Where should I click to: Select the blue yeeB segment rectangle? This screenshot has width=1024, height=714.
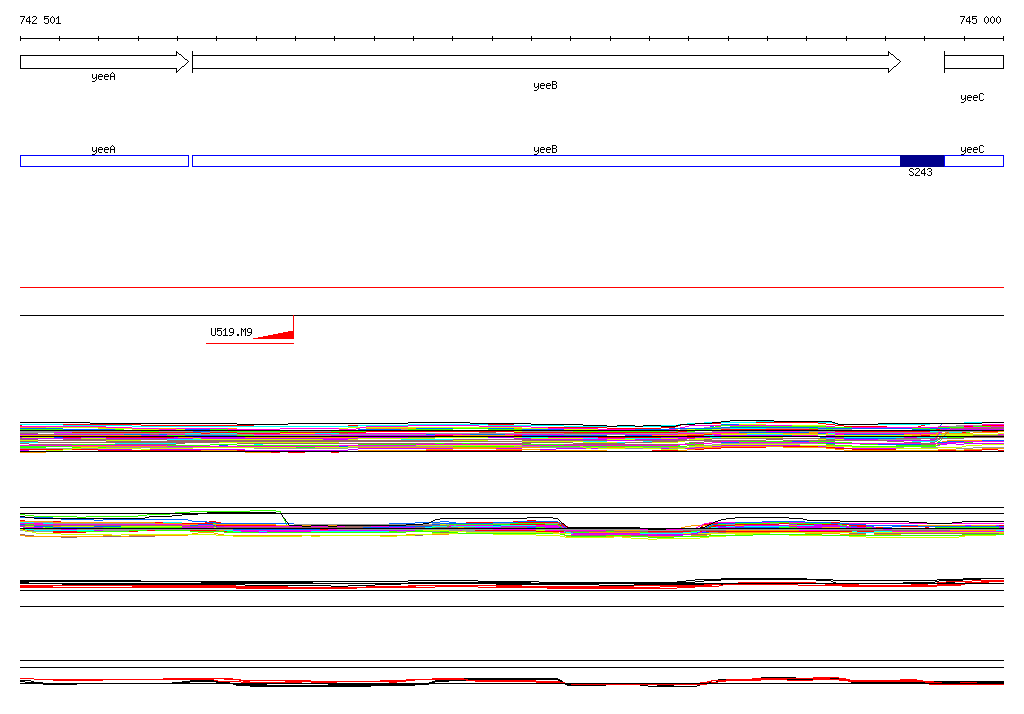click(x=546, y=161)
